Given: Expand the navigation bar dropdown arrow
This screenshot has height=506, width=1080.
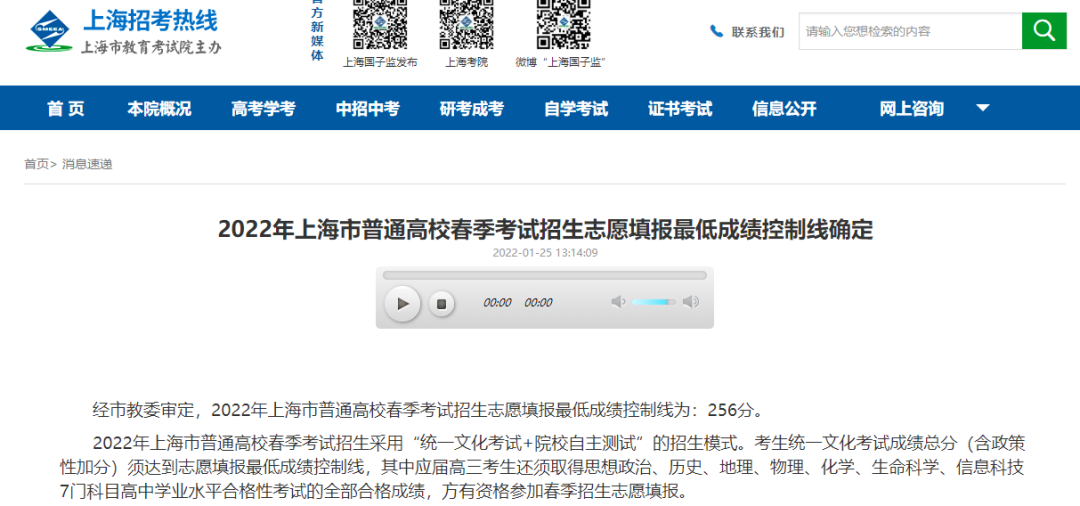Looking at the screenshot, I should coord(982,108).
